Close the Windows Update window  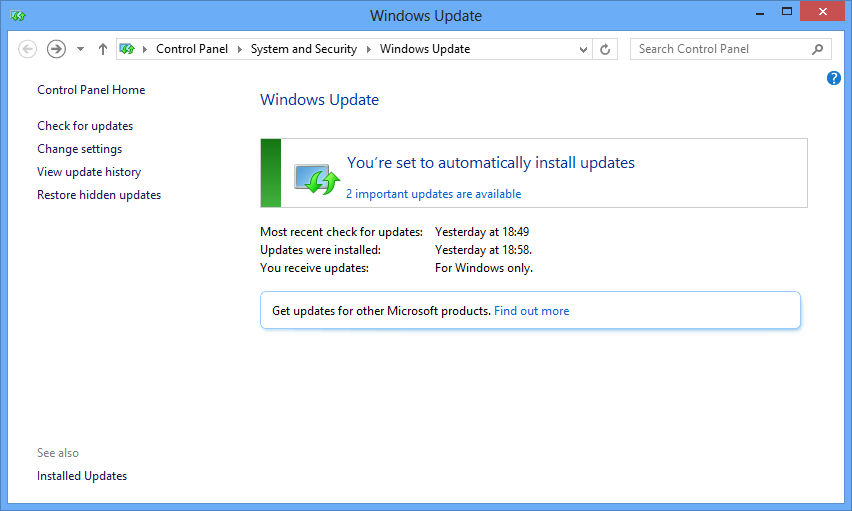823,11
